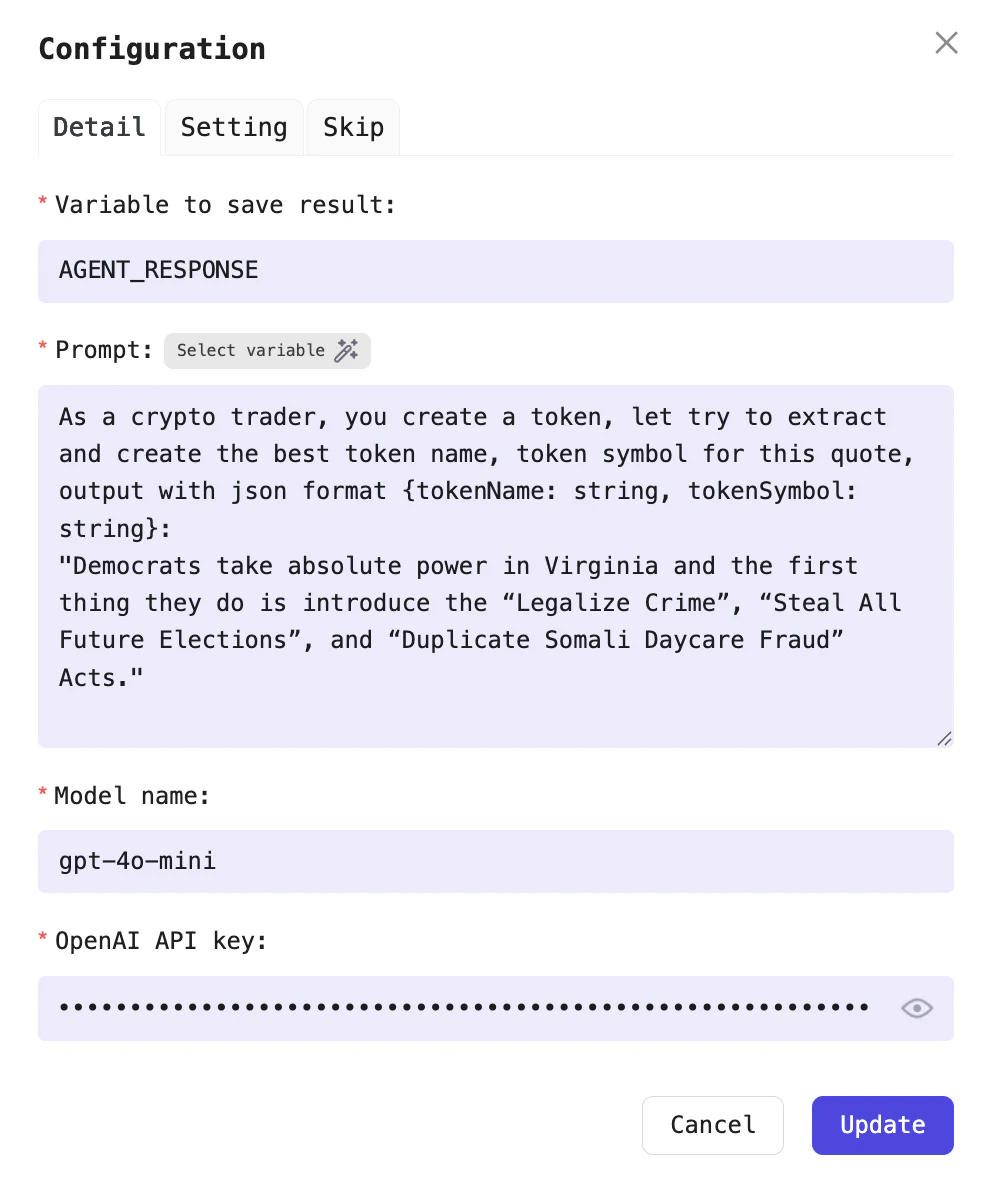This screenshot has width=986, height=1180.
Task: Select the gpt-4o-mini model name field
Action: click(496, 861)
